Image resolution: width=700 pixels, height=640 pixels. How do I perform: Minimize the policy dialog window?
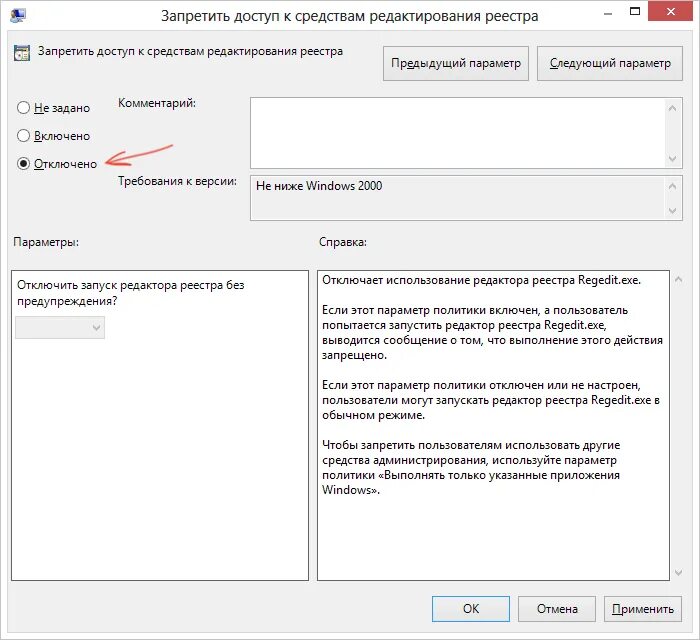pyautogui.click(x=608, y=14)
